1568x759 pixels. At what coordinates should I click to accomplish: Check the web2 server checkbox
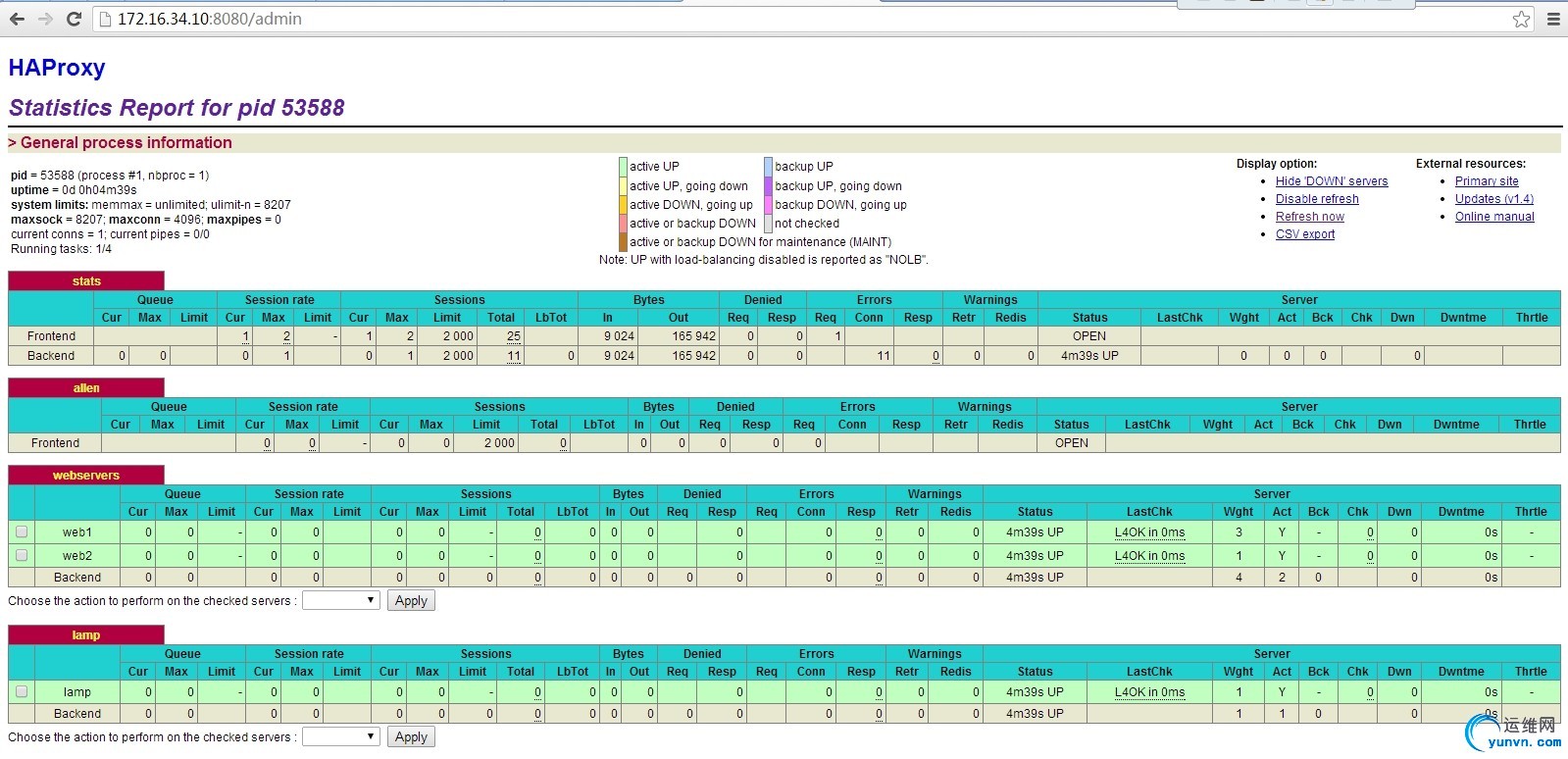[x=22, y=555]
